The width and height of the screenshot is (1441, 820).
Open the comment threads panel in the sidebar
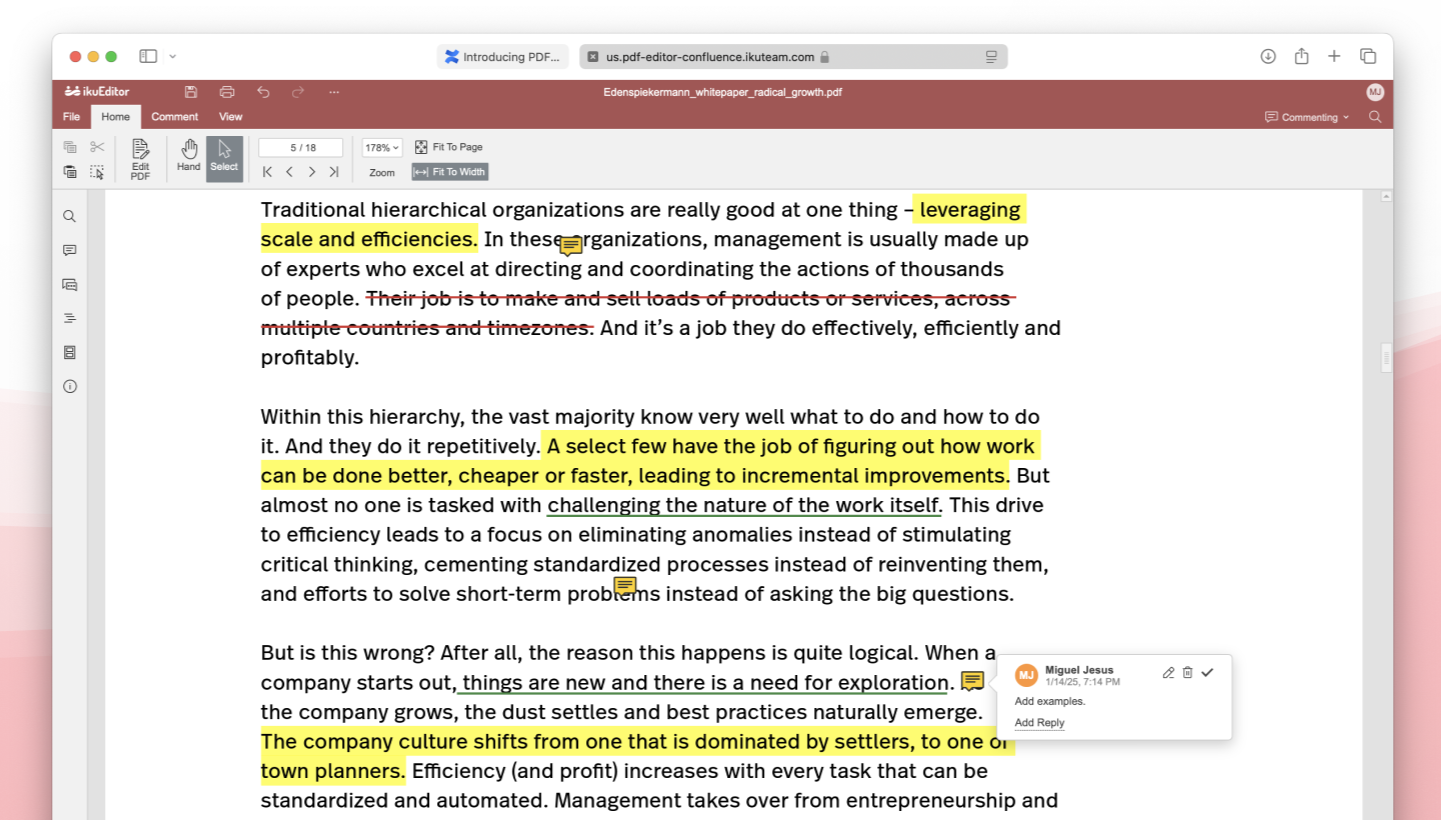70,284
